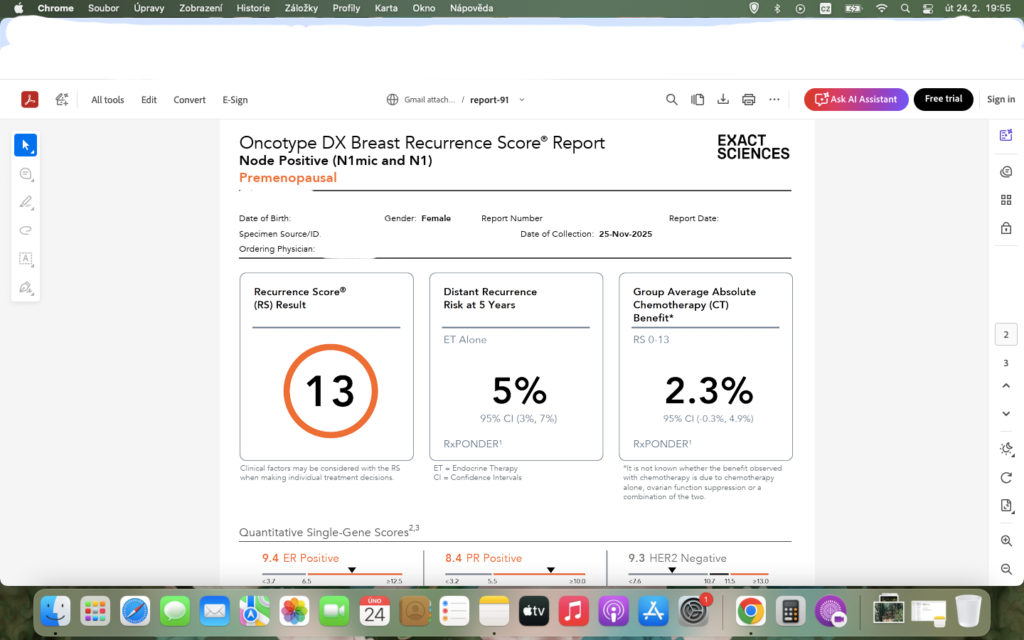Zoom in with the magnifier plus icon

[x=1006, y=541]
